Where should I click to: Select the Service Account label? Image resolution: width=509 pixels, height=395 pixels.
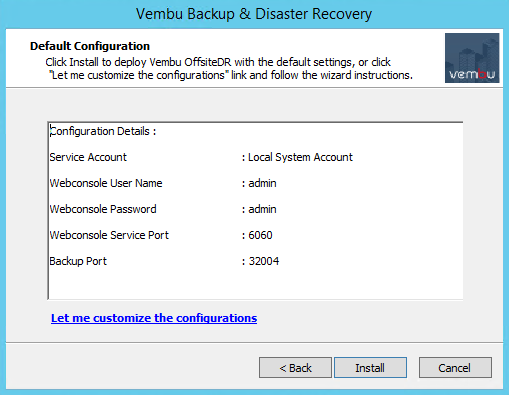(88, 157)
